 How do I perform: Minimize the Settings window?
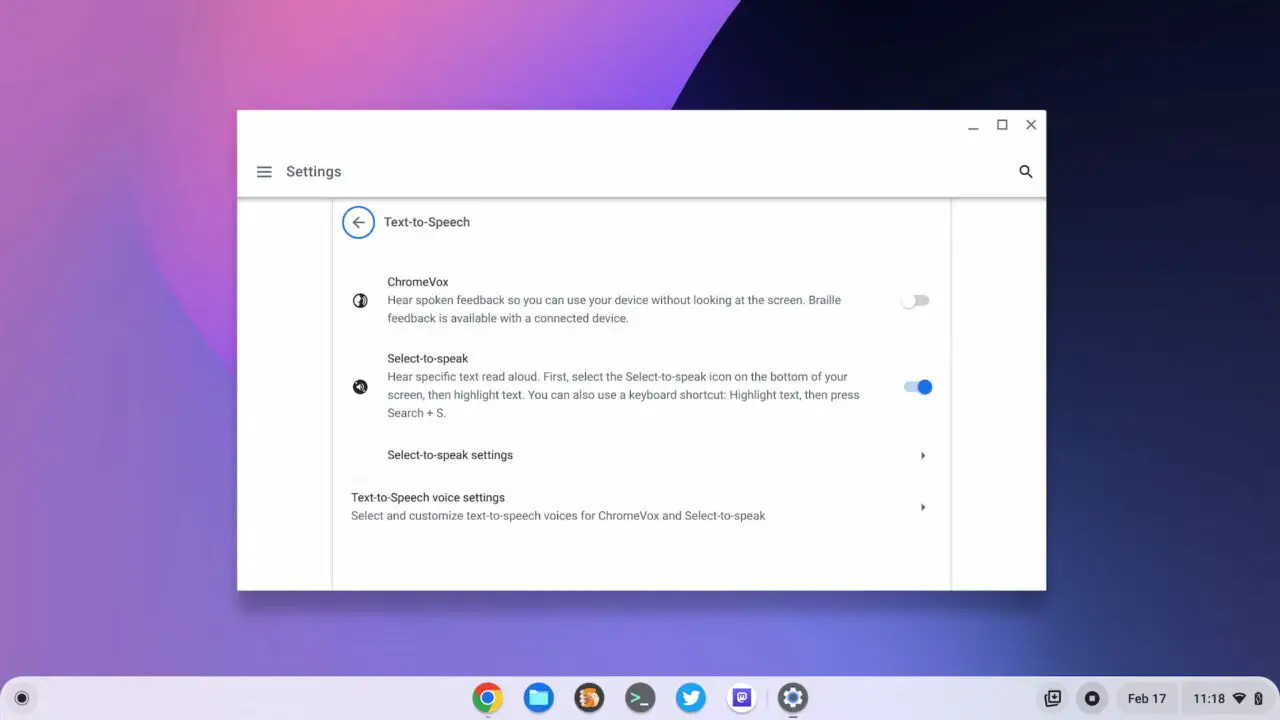tap(973, 125)
